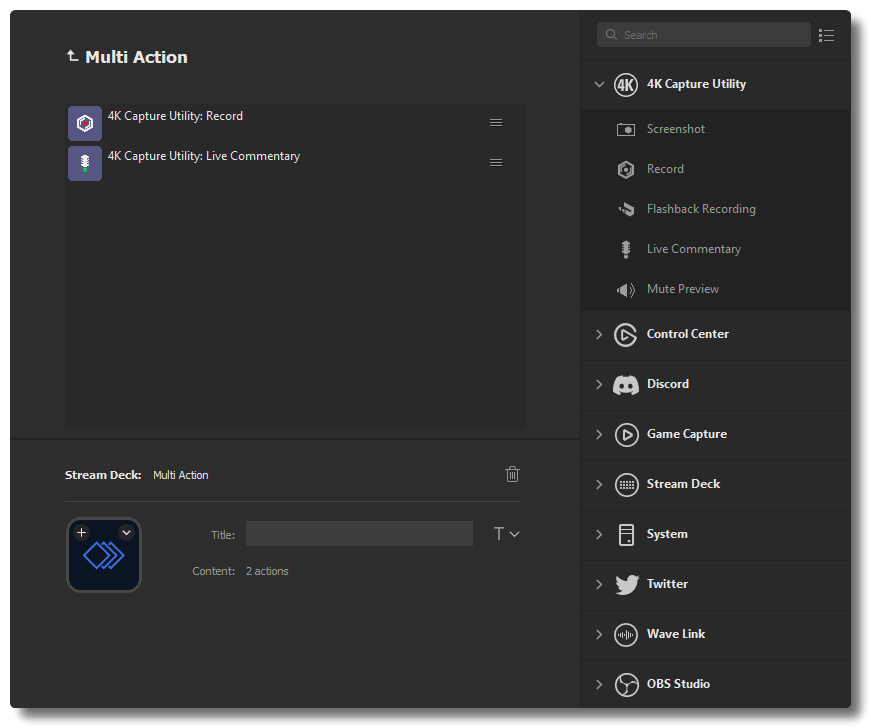The image size is (871, 728).
Task: Add a state with plus on key icon
Action: pos(82,533)
